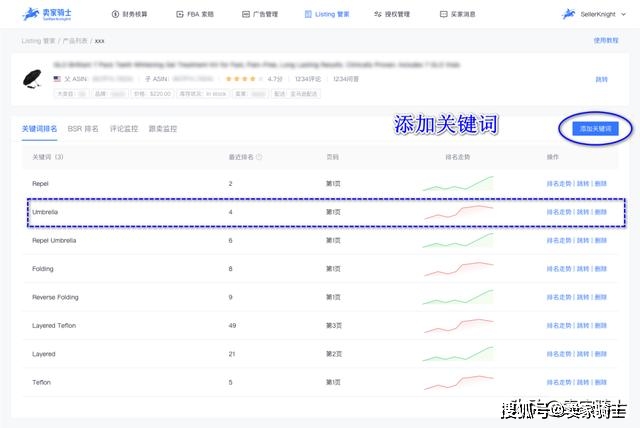
Task: Click 删除 in the Reverse Folding row
Action: coord(601,297)
